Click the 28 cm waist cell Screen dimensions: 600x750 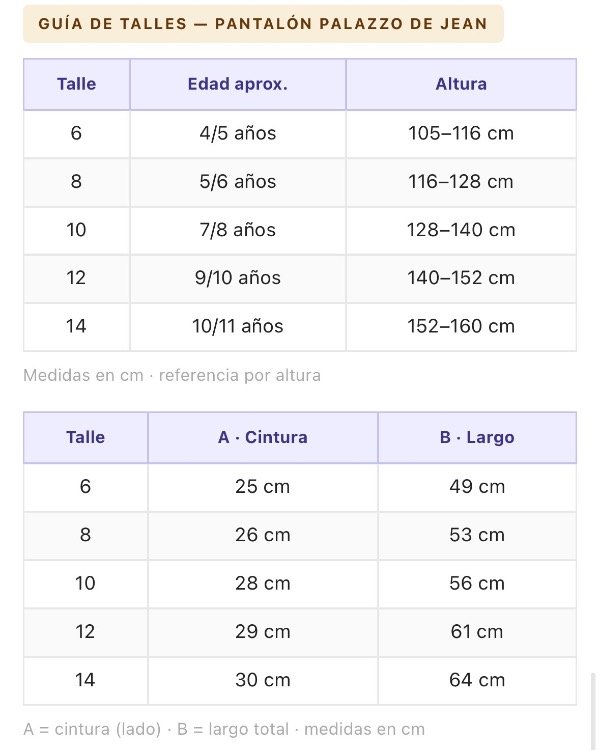click(263, 584)
